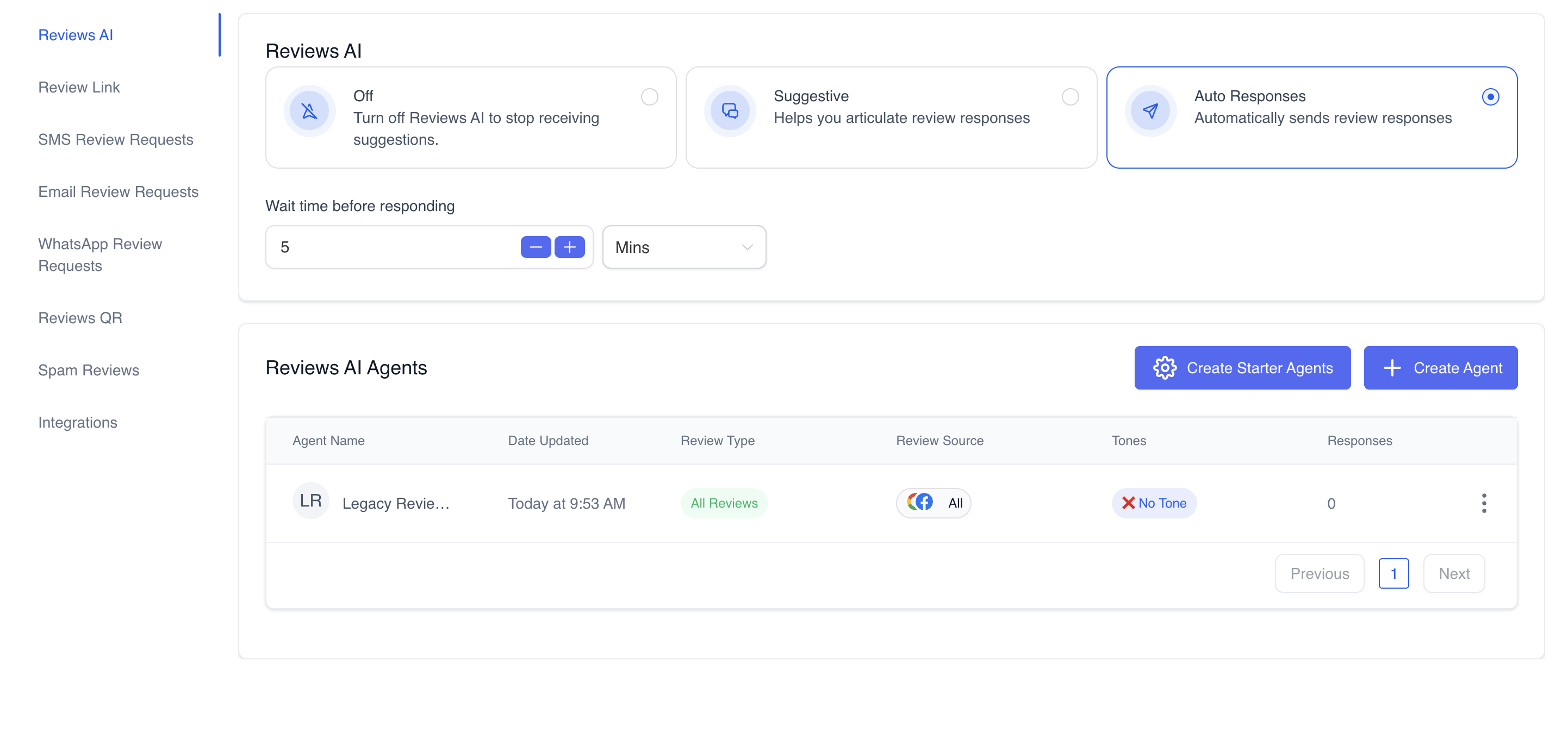Click the Off mode crossed-arrow icon

click(309, 111)
